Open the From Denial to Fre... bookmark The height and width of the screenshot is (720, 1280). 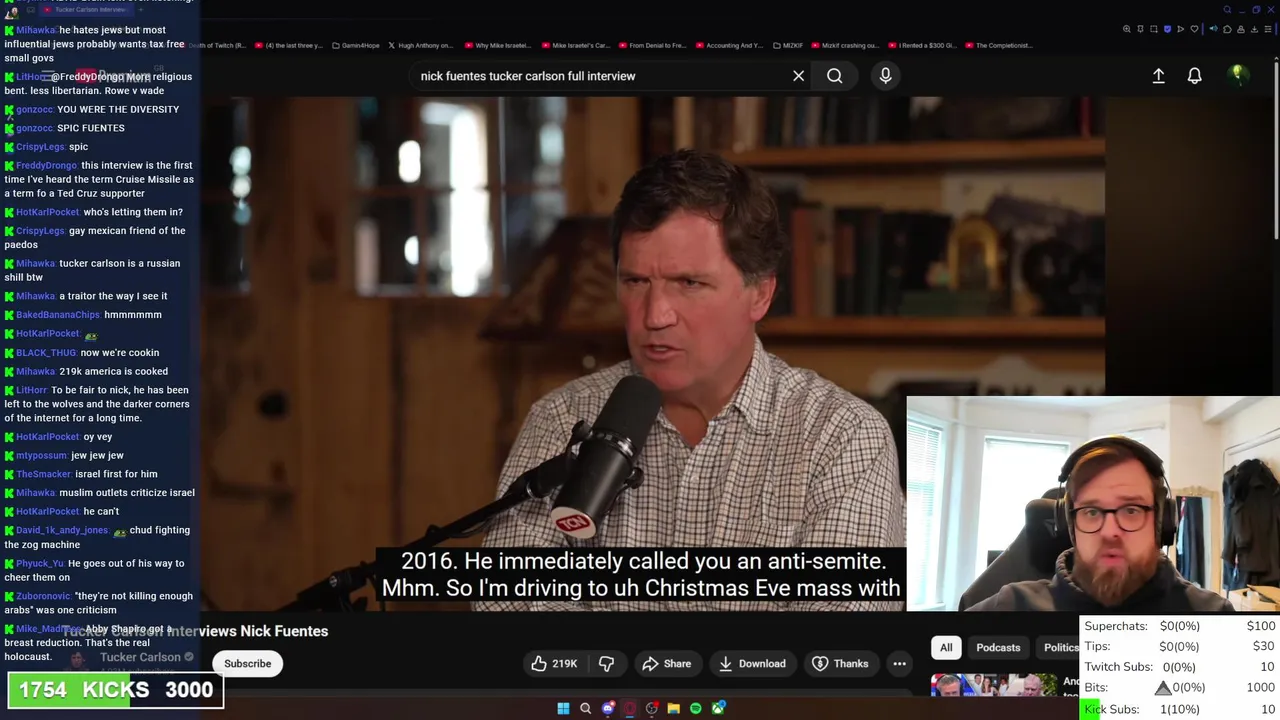point(653,45)
